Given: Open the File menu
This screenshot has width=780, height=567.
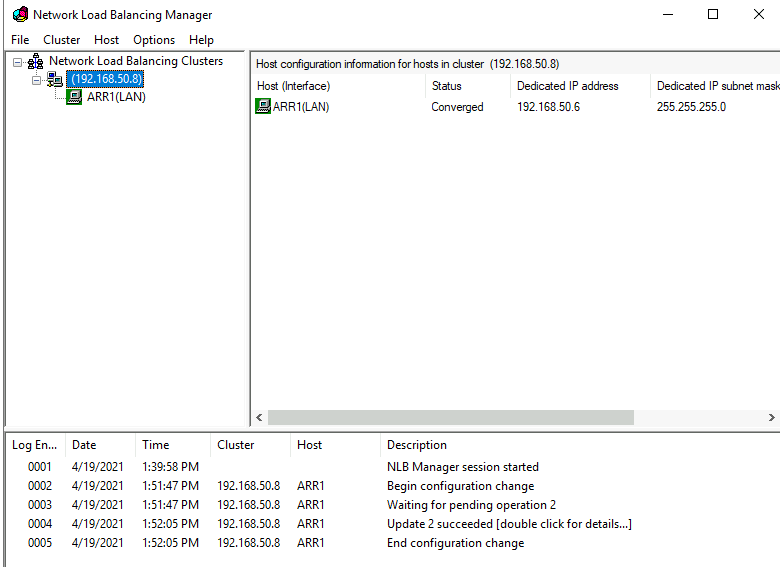Looking at the screenshot, I should (20, 40).
